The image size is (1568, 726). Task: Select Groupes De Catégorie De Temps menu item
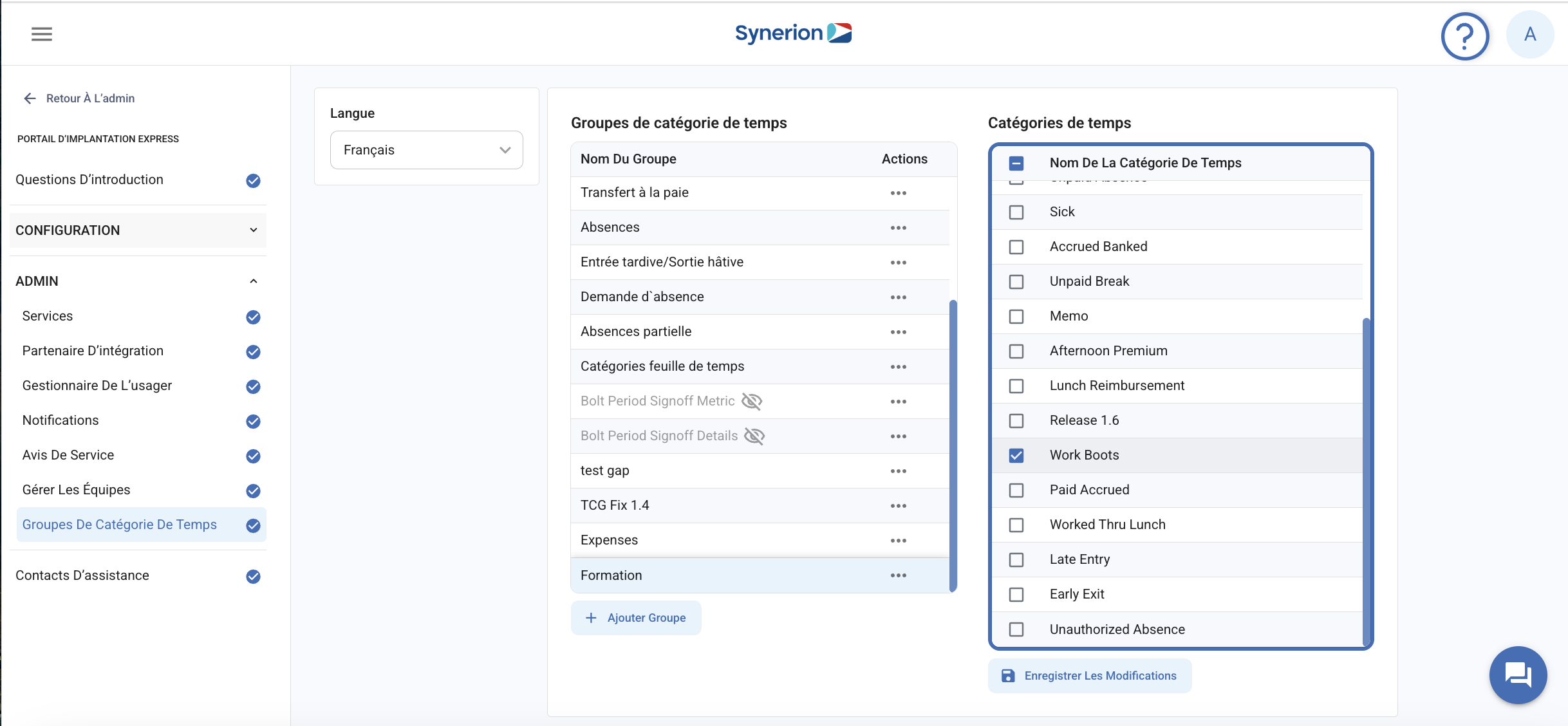[x=142, y=525]
